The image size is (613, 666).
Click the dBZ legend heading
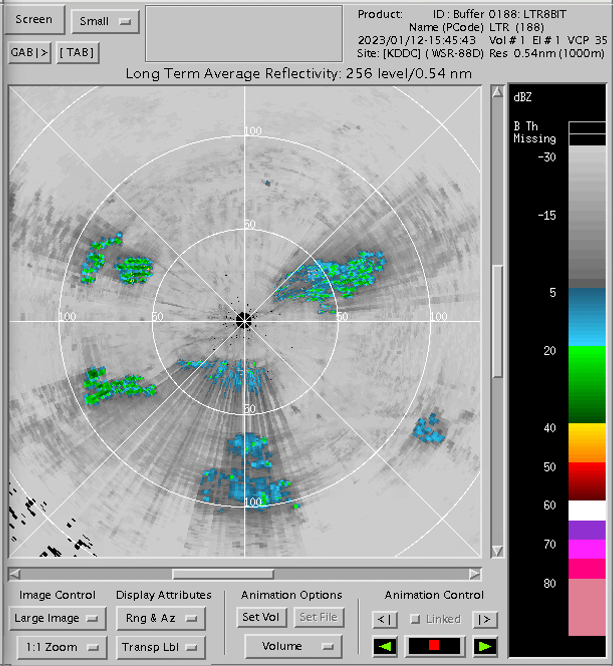tap(522, 98)
